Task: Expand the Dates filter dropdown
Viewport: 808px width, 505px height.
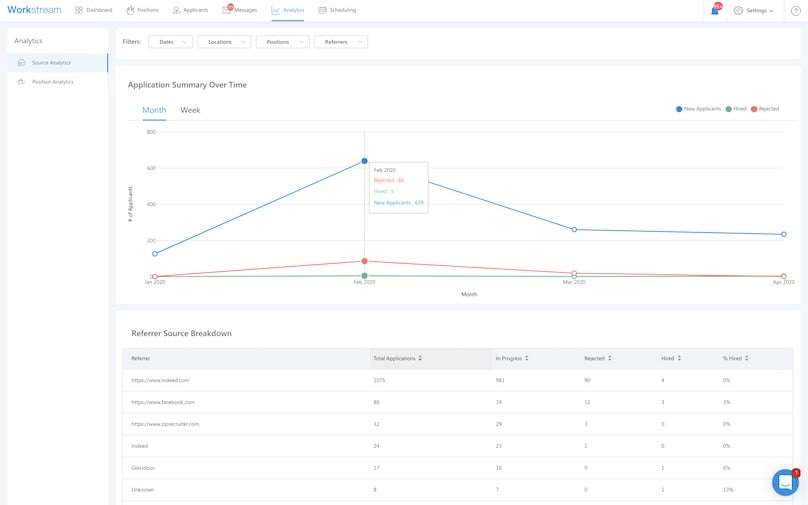Action: tap(170, 42)
